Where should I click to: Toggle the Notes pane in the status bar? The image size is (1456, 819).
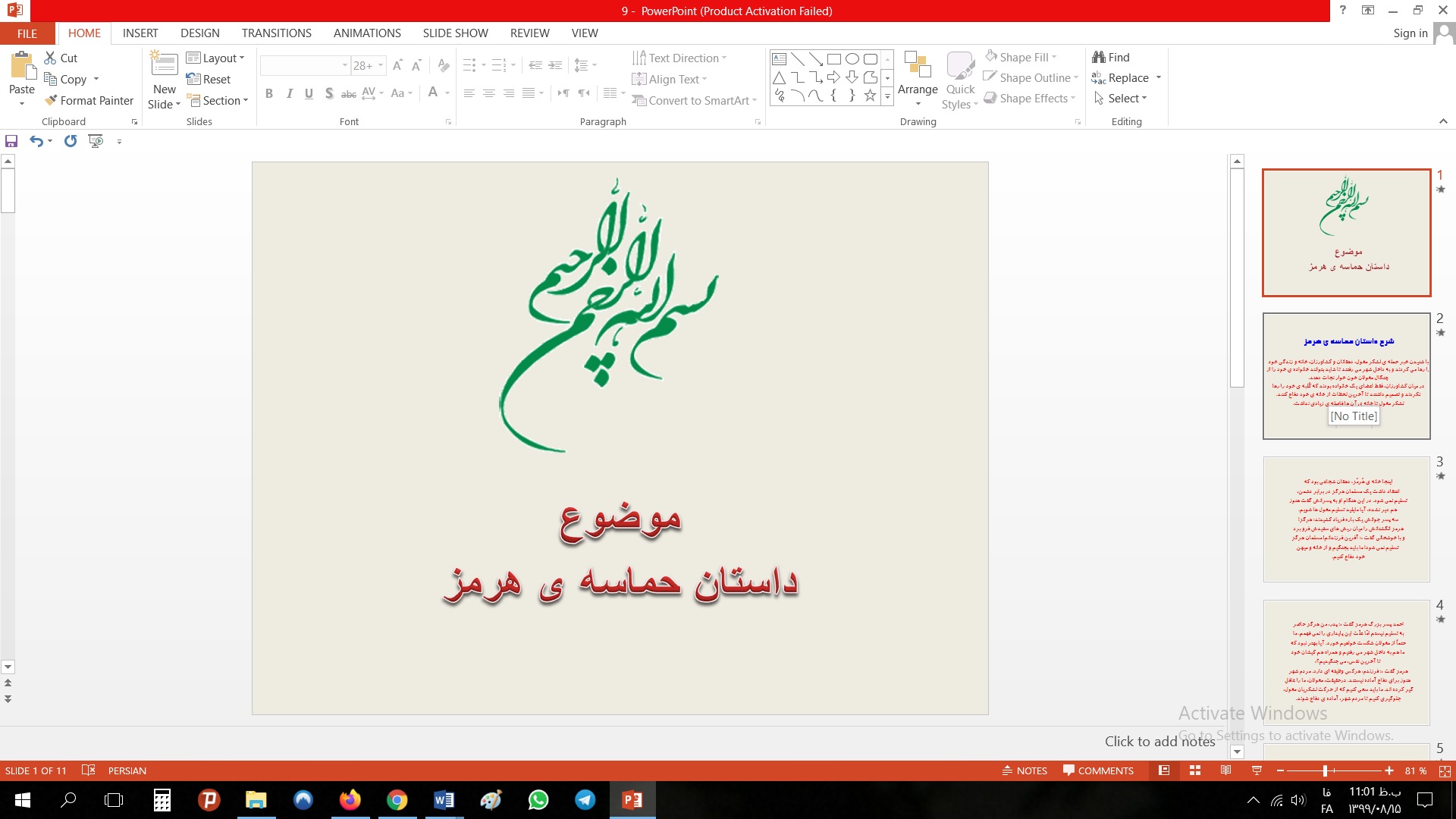(1025, 770)
